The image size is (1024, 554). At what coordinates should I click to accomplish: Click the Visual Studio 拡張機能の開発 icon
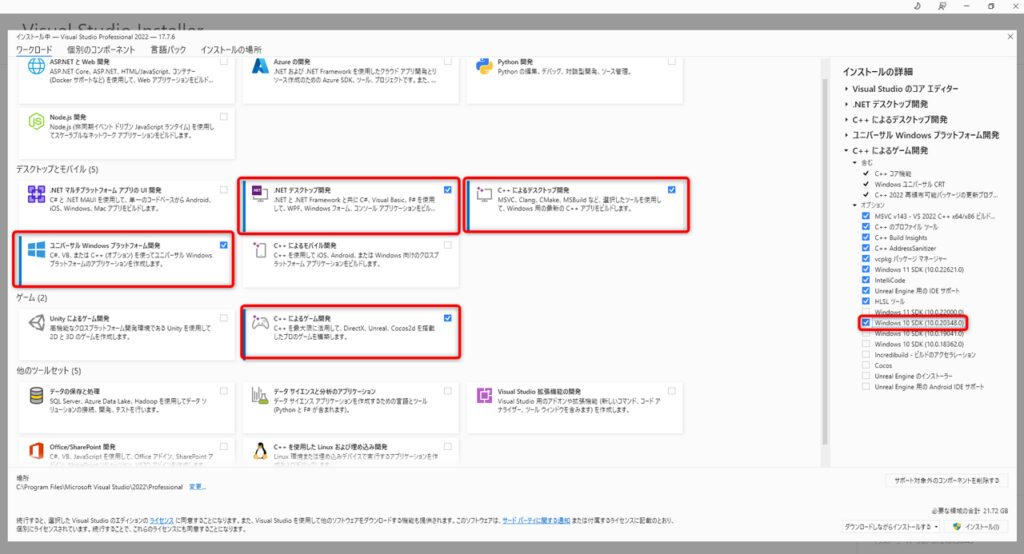(484, 395)
